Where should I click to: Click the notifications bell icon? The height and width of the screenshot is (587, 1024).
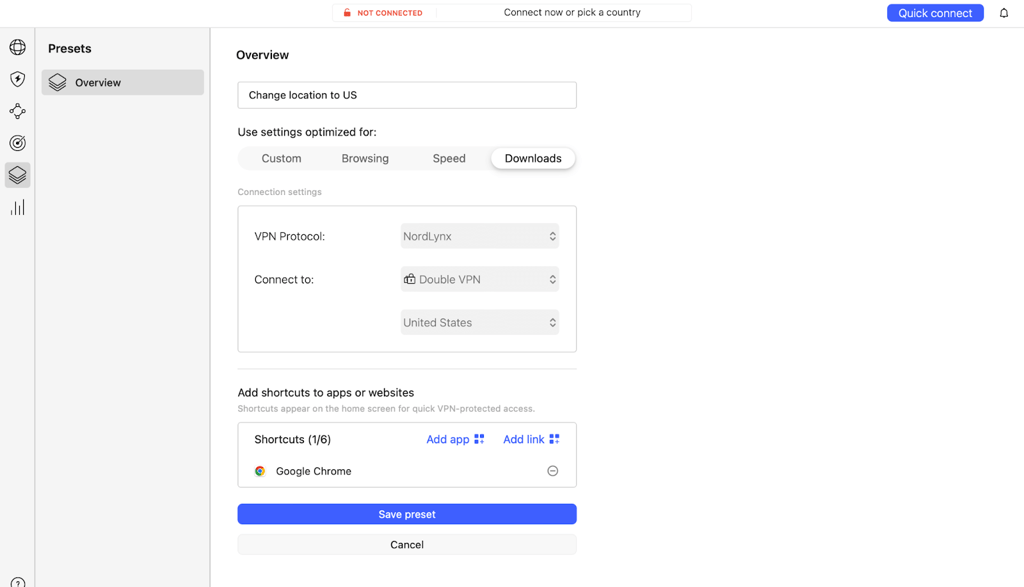(1004, 13)
